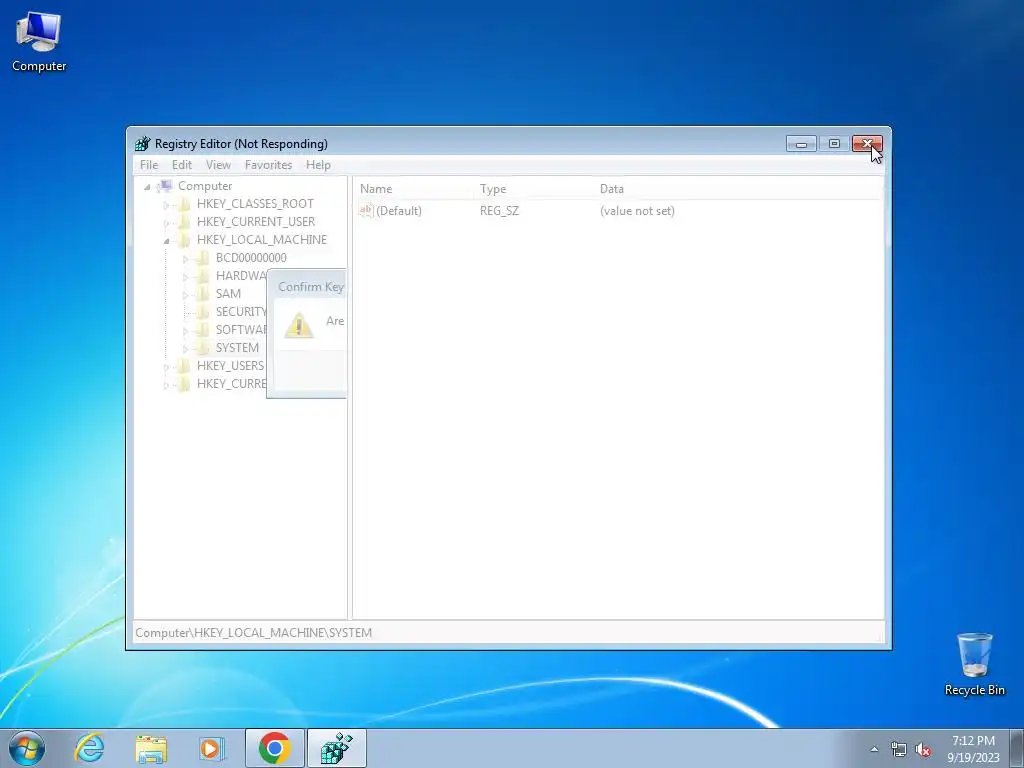Click the network status tray icon
The width and height of the screenshot is (1024, 768).
point(899,749)
